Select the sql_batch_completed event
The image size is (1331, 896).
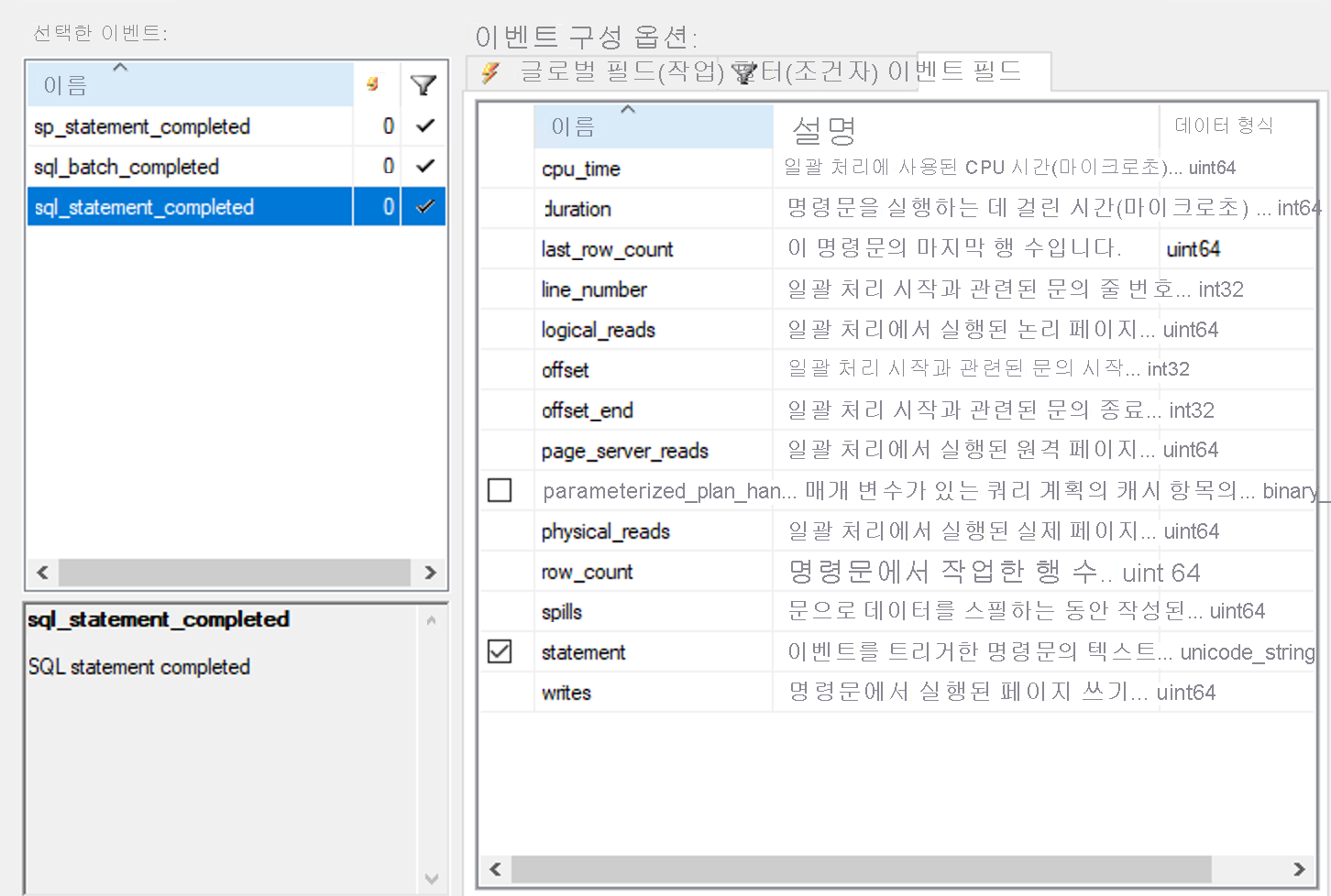[x=126, y=167]
